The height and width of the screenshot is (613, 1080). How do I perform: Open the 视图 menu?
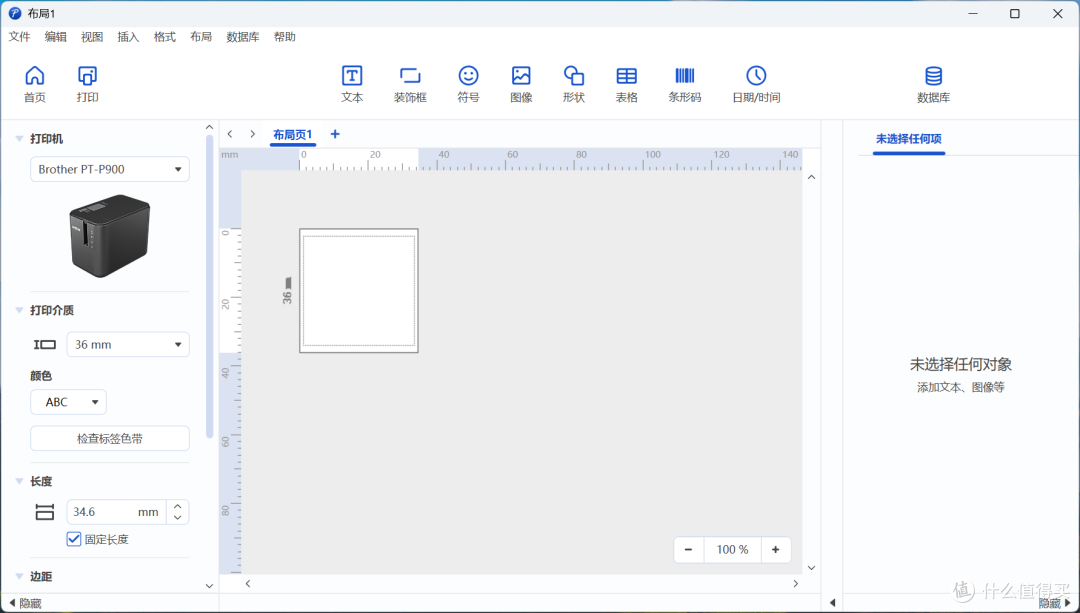[92, 37]
